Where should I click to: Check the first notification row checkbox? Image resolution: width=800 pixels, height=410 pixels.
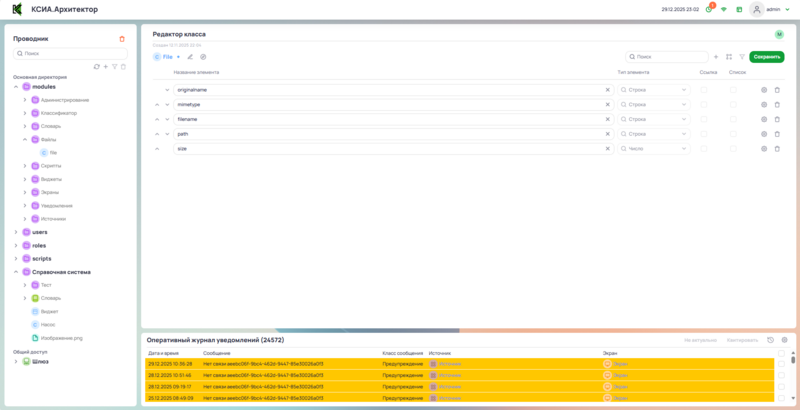click(x=781, y=364)
